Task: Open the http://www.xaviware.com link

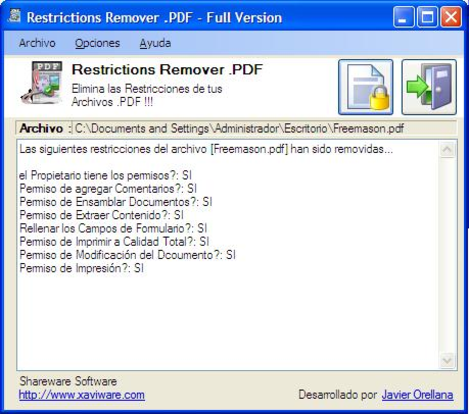Action: tap(82, 395)
